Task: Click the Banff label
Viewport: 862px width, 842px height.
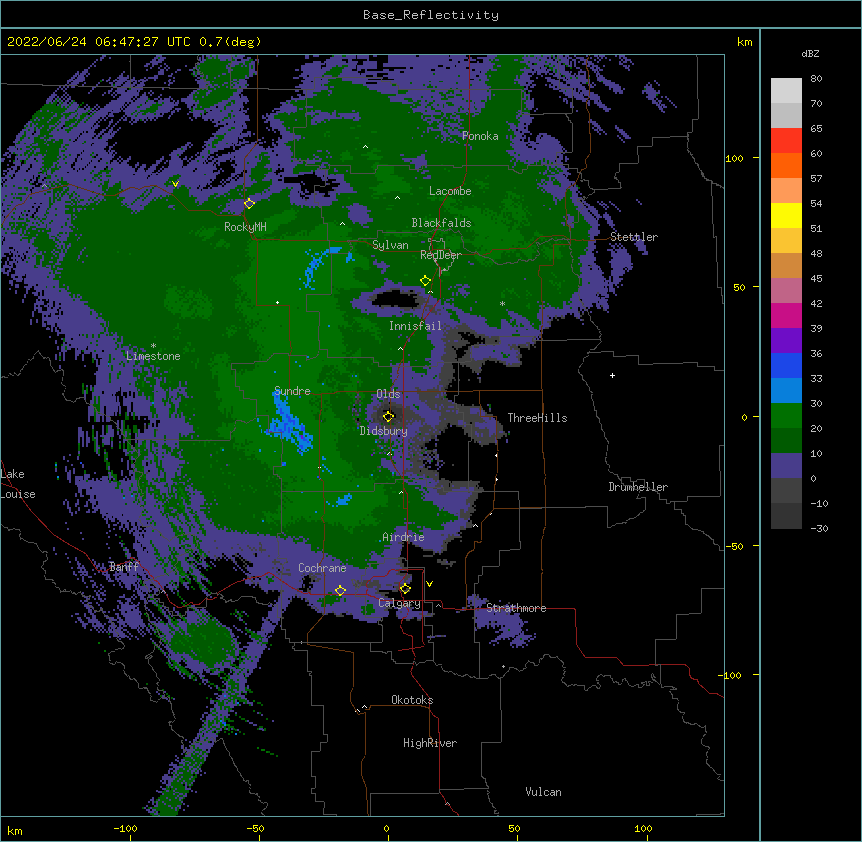Action: [x=124, y=567]
